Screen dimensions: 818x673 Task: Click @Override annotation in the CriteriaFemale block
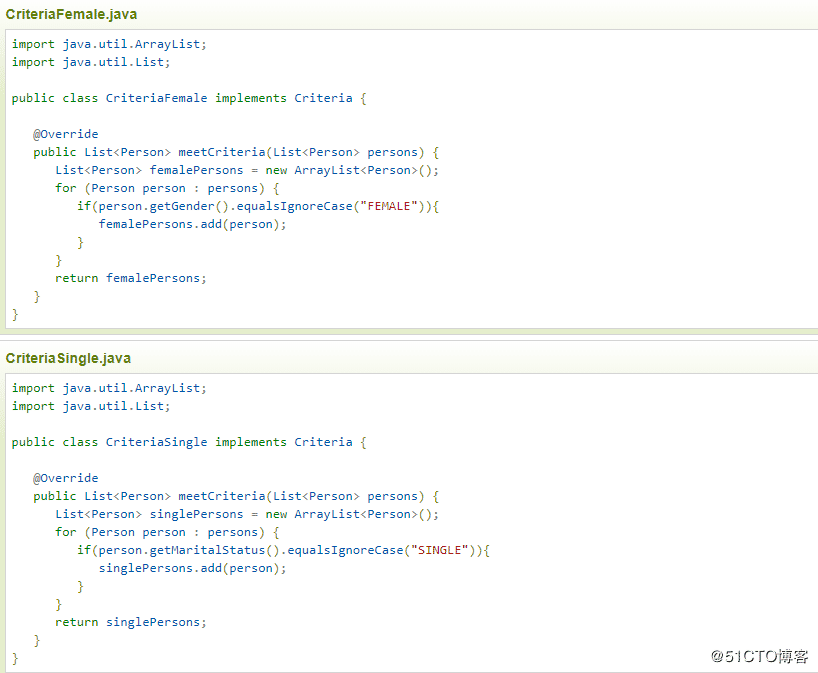click(66, 134)
